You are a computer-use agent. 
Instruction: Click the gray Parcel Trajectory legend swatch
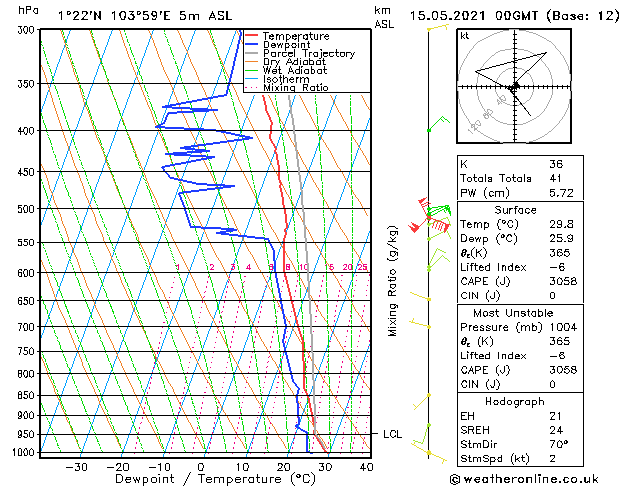(x=252, y=53)
